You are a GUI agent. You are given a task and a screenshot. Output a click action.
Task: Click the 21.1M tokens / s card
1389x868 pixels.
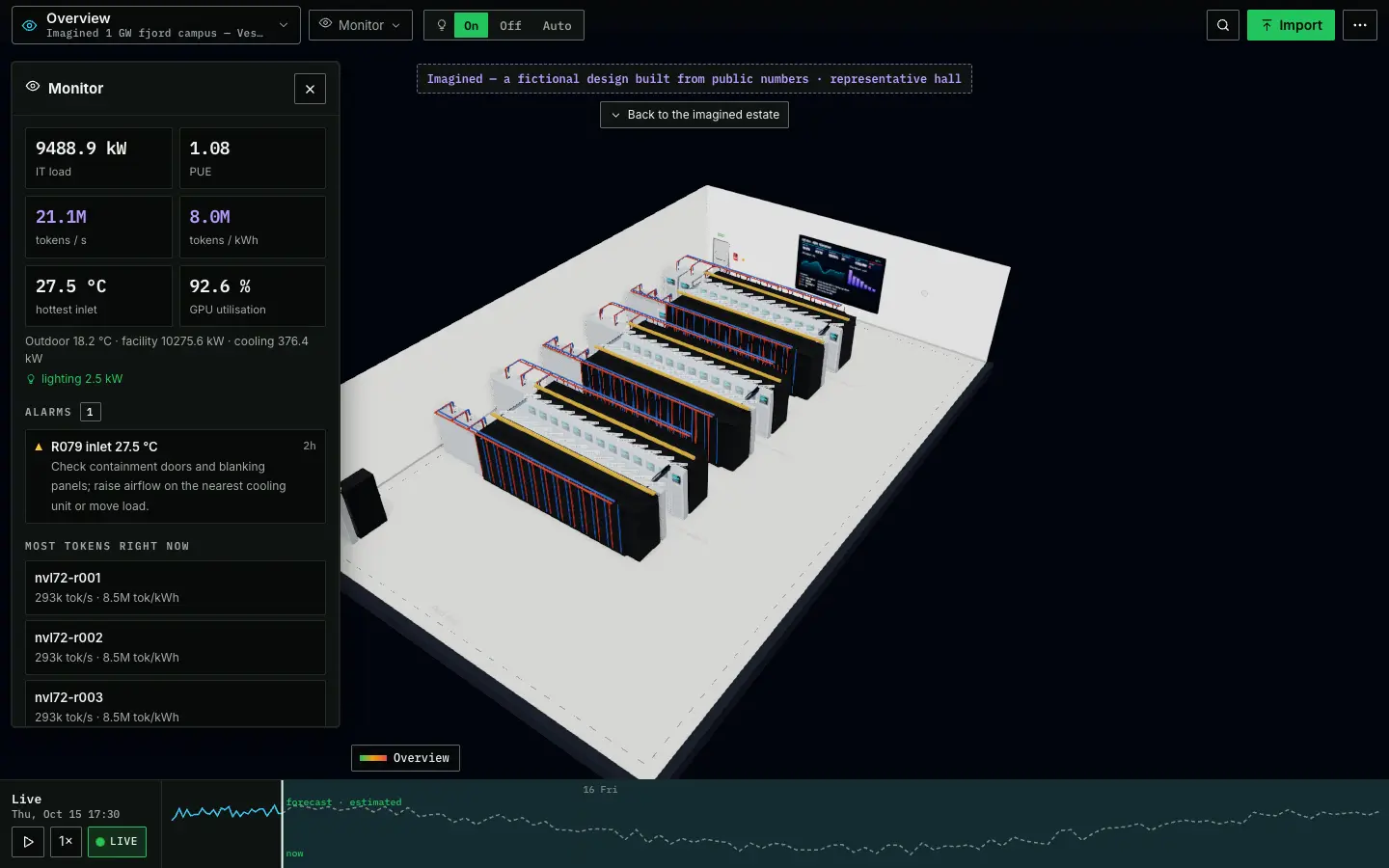pos(98,227)
